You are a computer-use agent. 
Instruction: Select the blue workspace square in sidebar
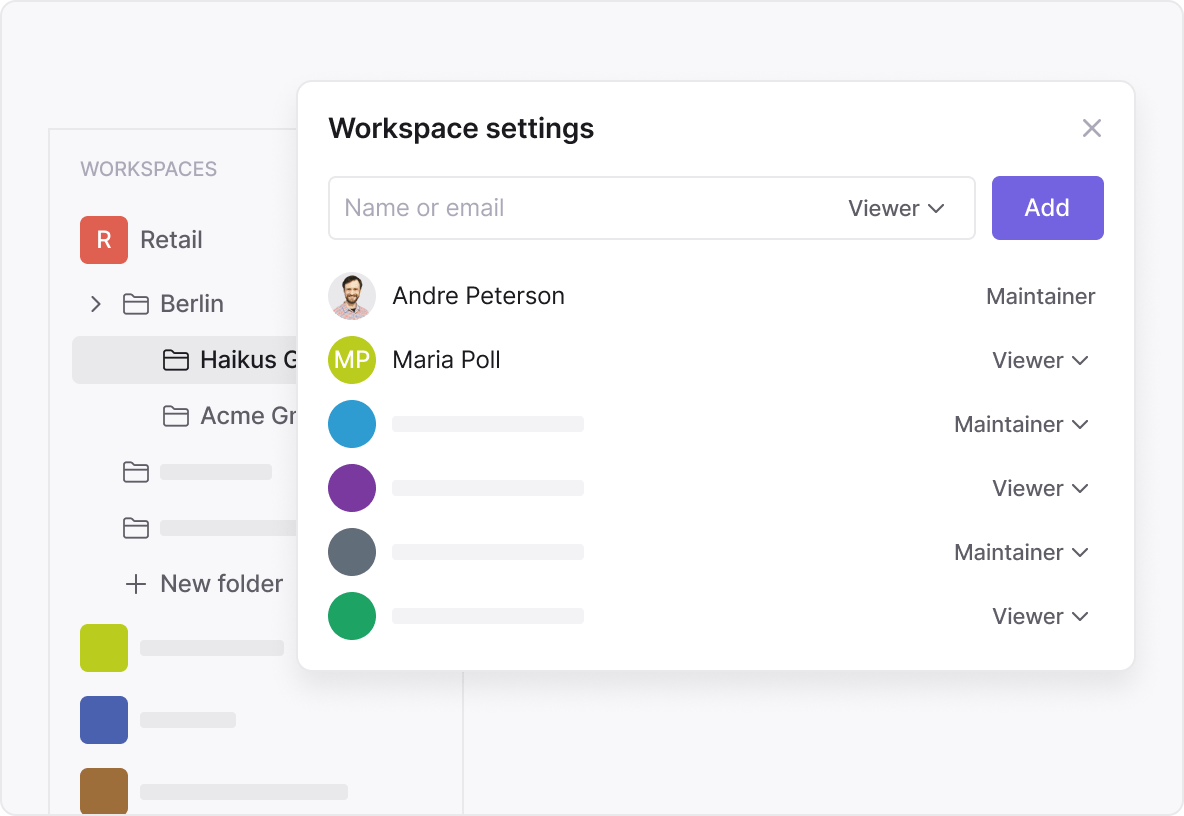point(104,720)
